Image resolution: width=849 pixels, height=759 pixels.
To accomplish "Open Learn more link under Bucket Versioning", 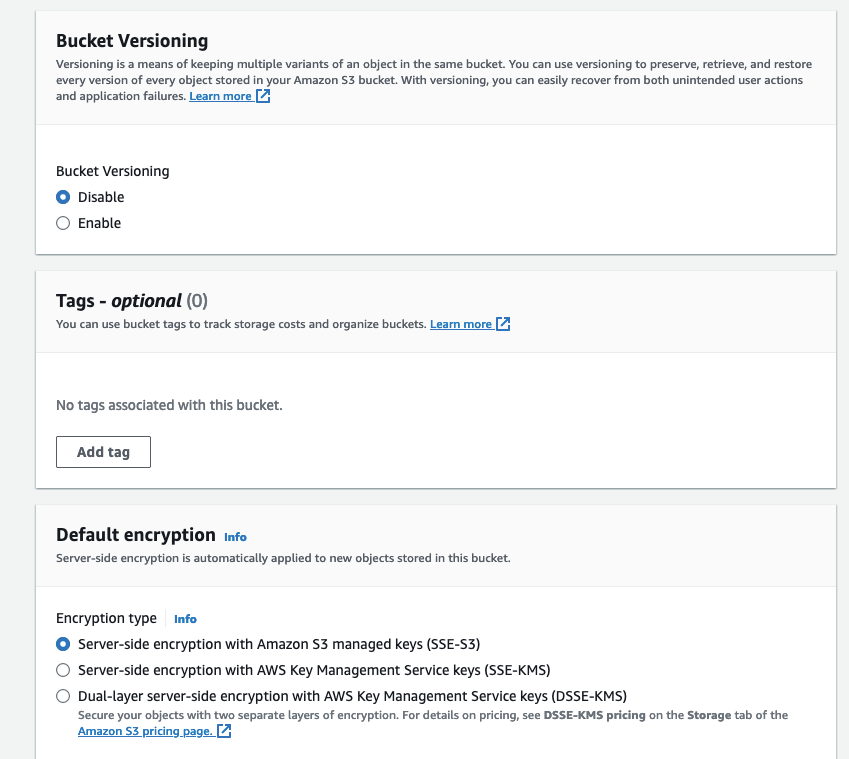I will click(220, 96).
